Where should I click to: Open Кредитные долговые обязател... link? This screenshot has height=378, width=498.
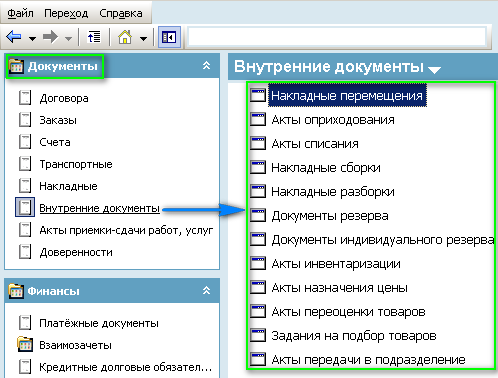[x=126, y=367]
